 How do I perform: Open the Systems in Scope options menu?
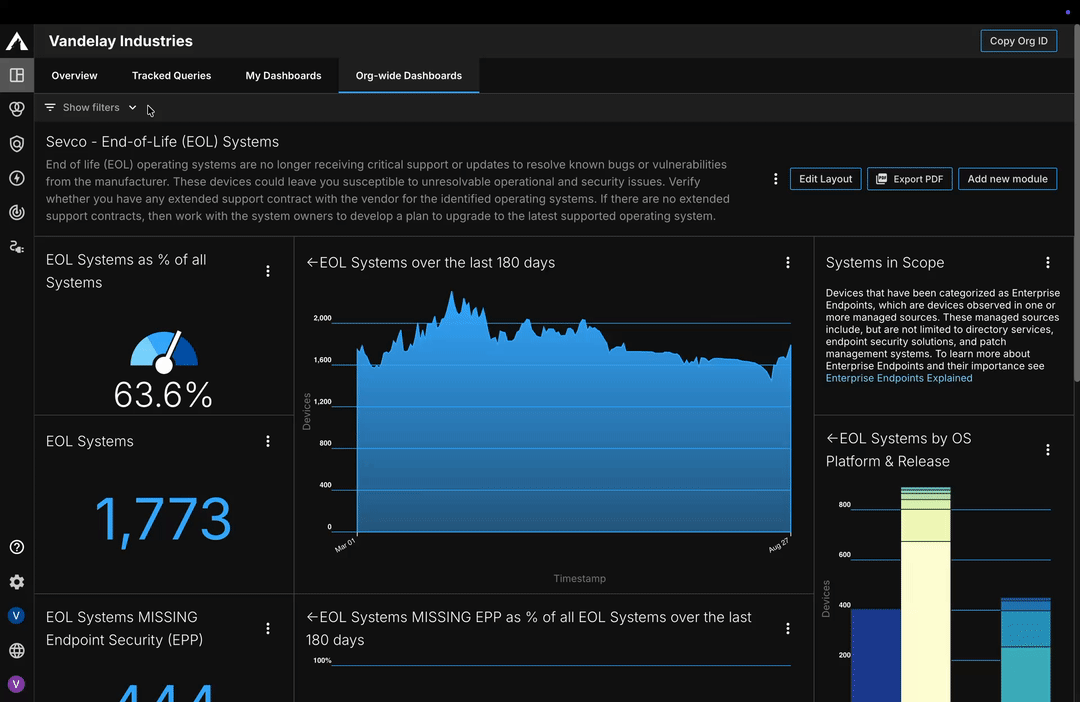coord(1048,262)
